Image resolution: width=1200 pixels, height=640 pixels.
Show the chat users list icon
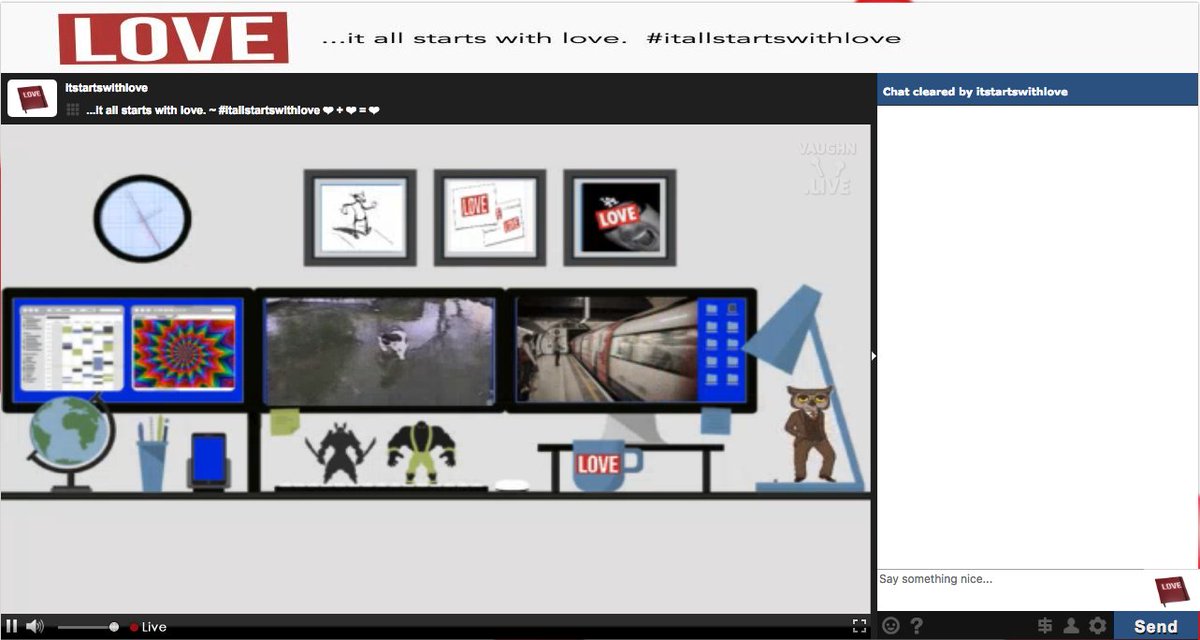click(1071, 626)
